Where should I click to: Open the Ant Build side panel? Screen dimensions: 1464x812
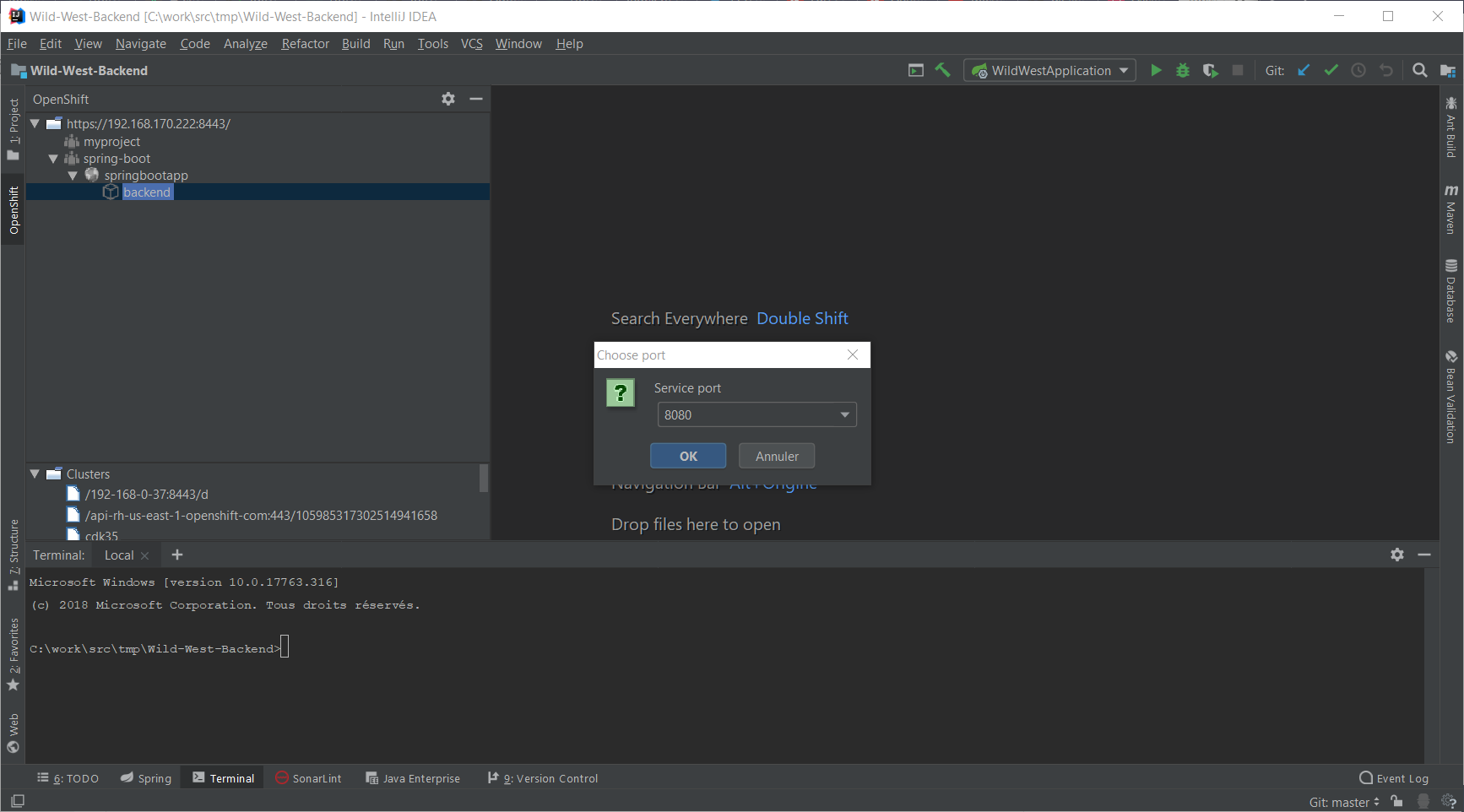[1450, 127]
